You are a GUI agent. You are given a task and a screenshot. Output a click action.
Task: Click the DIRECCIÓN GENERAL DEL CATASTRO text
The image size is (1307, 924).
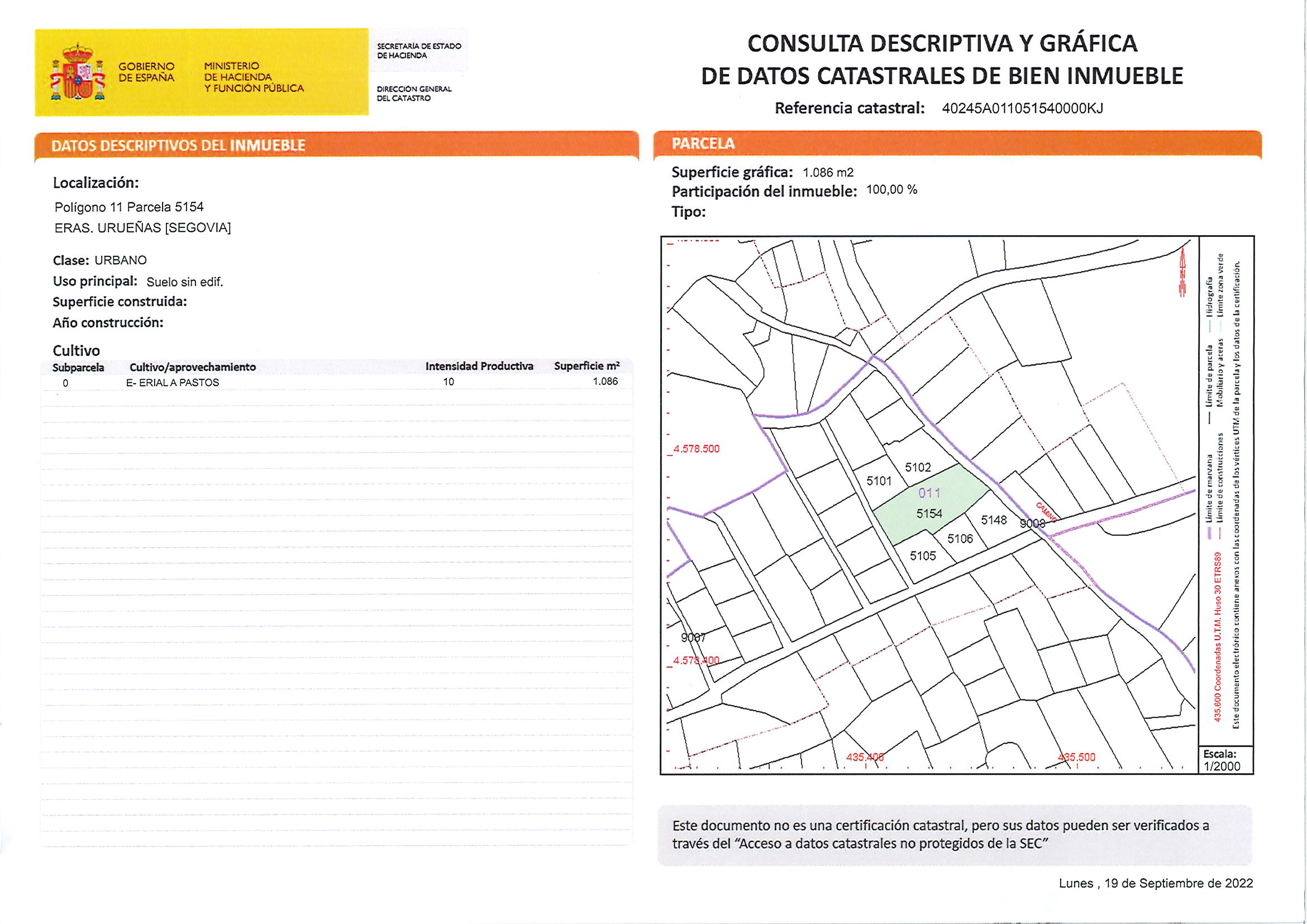414,93
